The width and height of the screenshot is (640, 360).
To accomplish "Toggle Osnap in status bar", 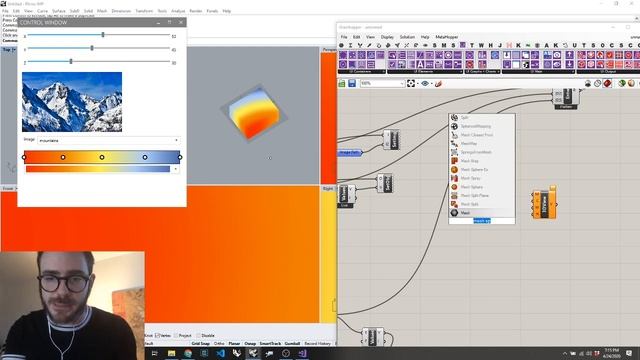I will [x=250, y=344].
